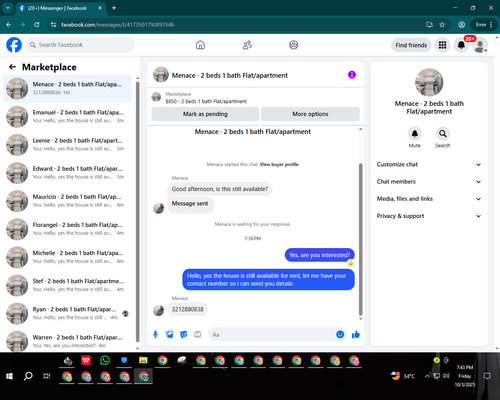
Task: Bookmark this page star icon
Action: (x=442, y=25)
